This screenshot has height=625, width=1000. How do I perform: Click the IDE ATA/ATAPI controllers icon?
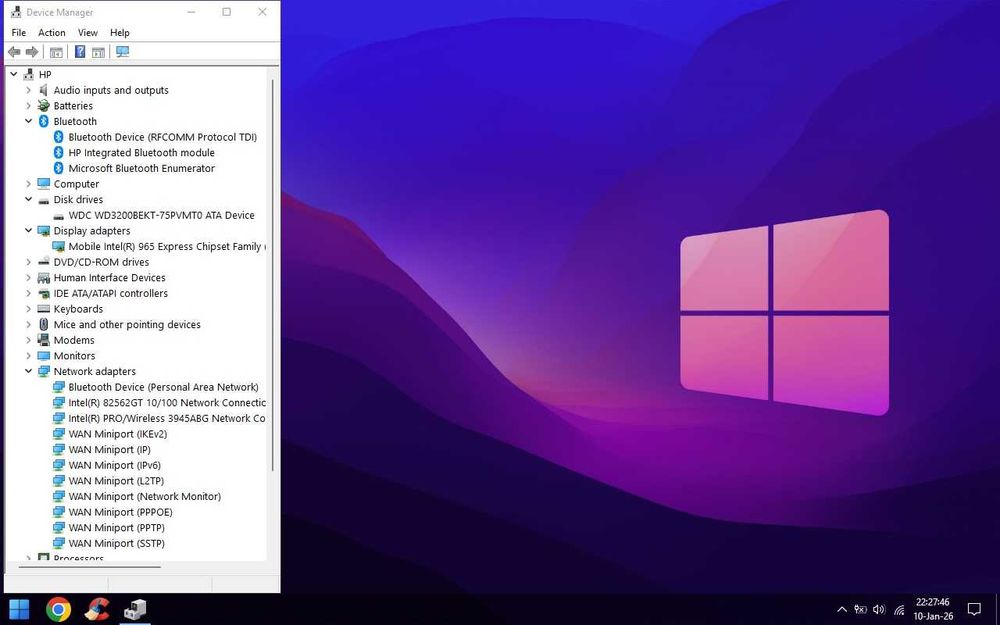[43, 293]
